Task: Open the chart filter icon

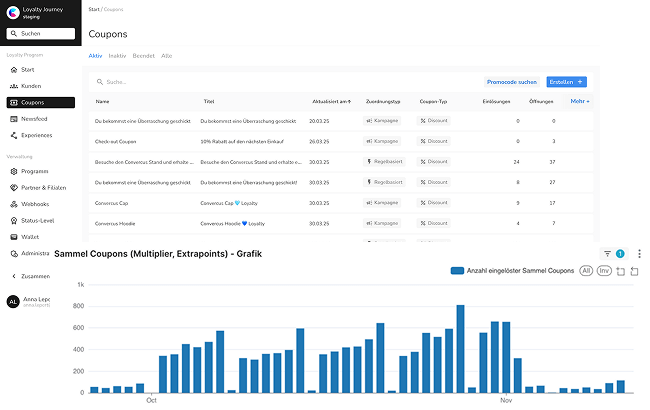Action: click(607, 254)
